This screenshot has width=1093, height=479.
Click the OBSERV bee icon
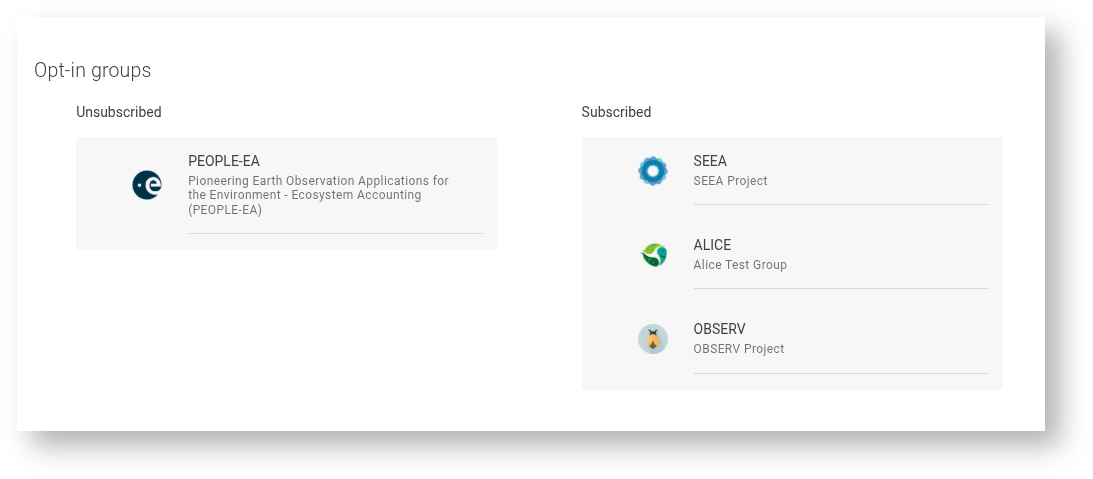click(x=652, y=339)
